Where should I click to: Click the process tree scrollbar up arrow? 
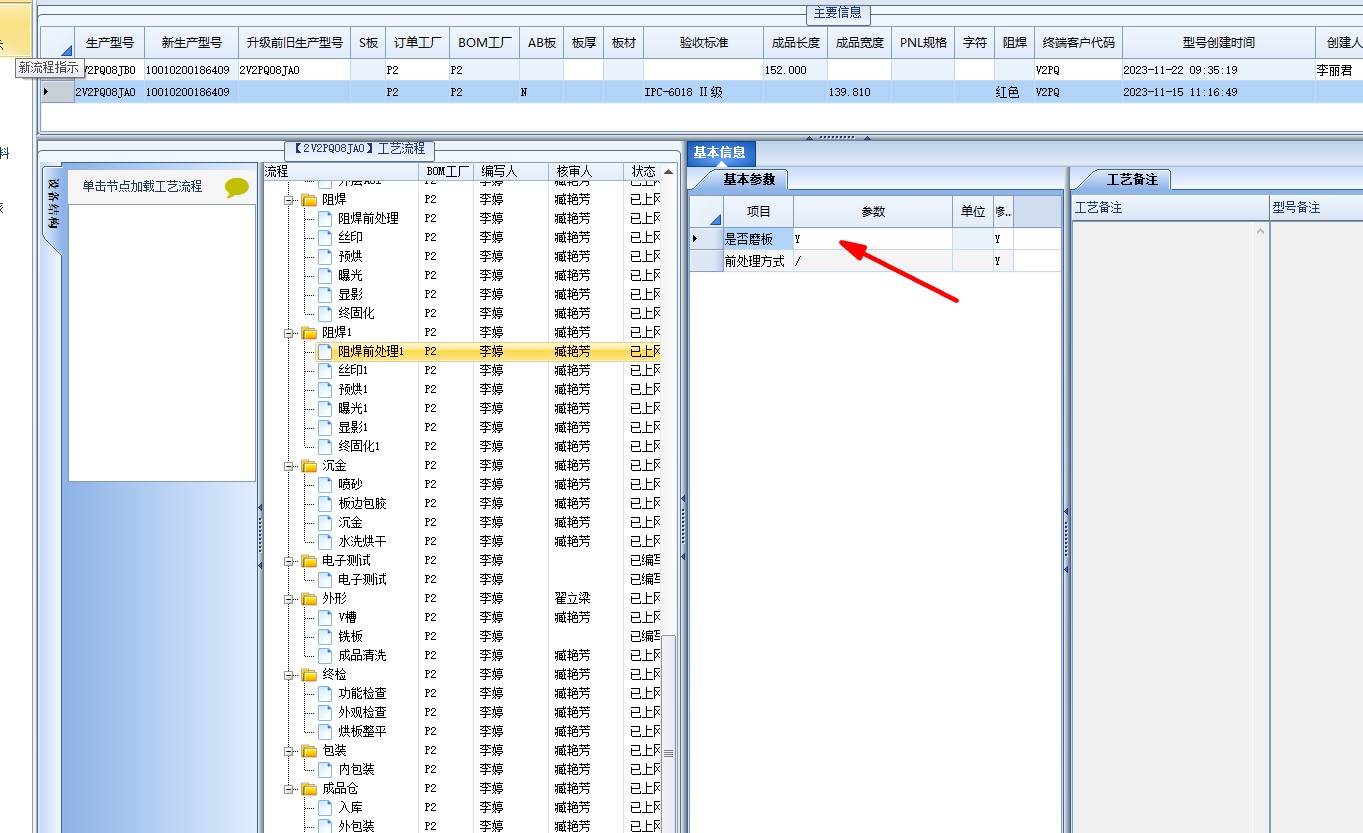pos(669,170)
